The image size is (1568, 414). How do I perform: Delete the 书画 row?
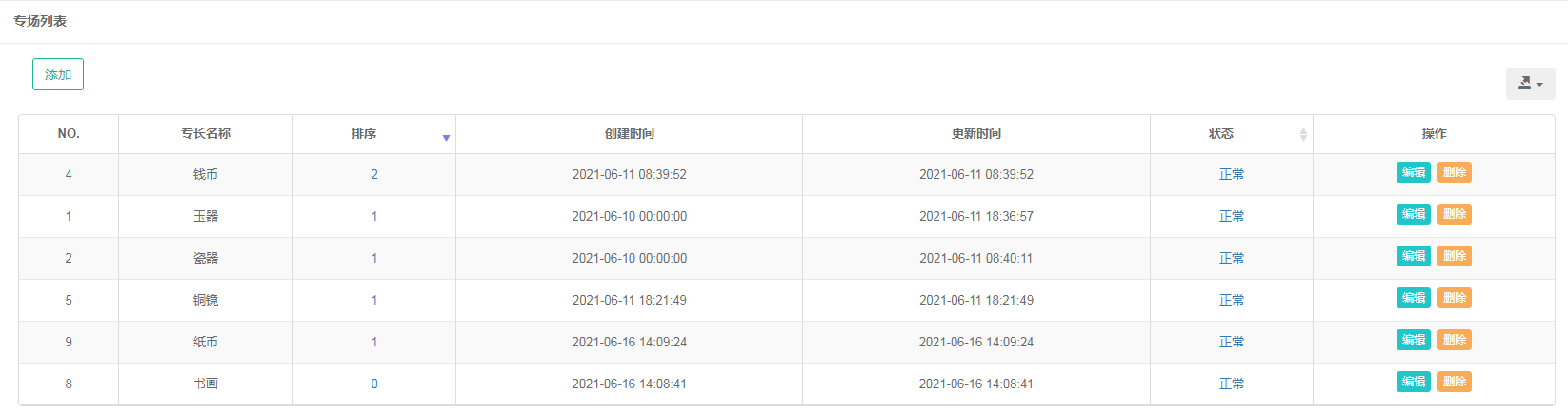click(x=1455, y=382)
